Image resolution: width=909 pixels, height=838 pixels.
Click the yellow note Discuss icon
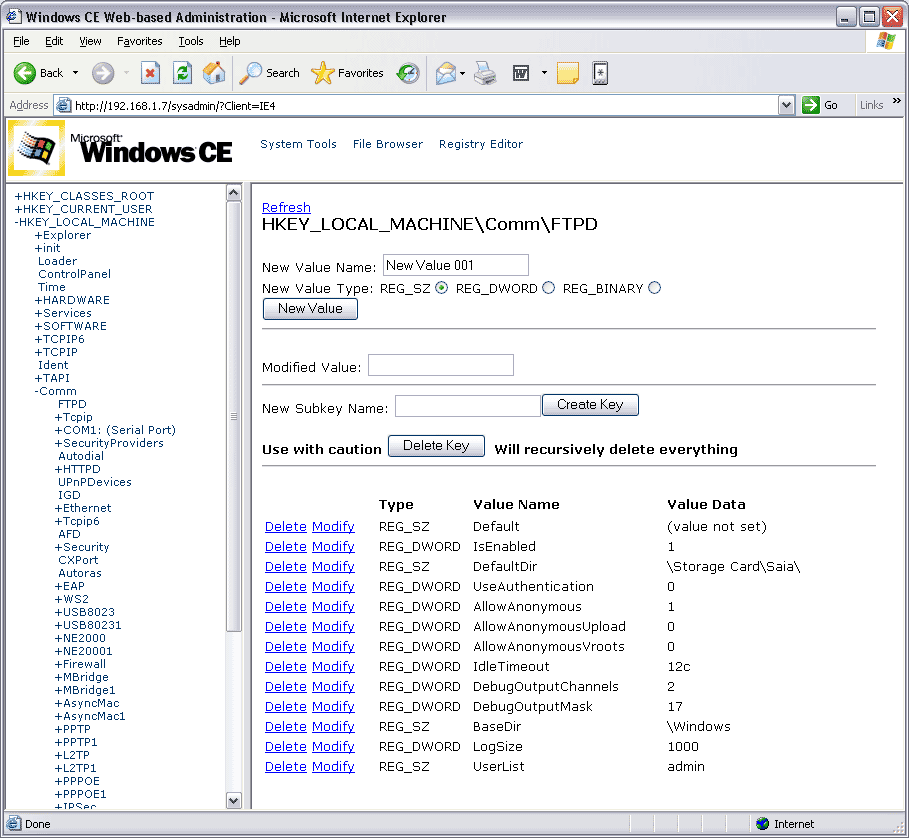click(568, 73)
